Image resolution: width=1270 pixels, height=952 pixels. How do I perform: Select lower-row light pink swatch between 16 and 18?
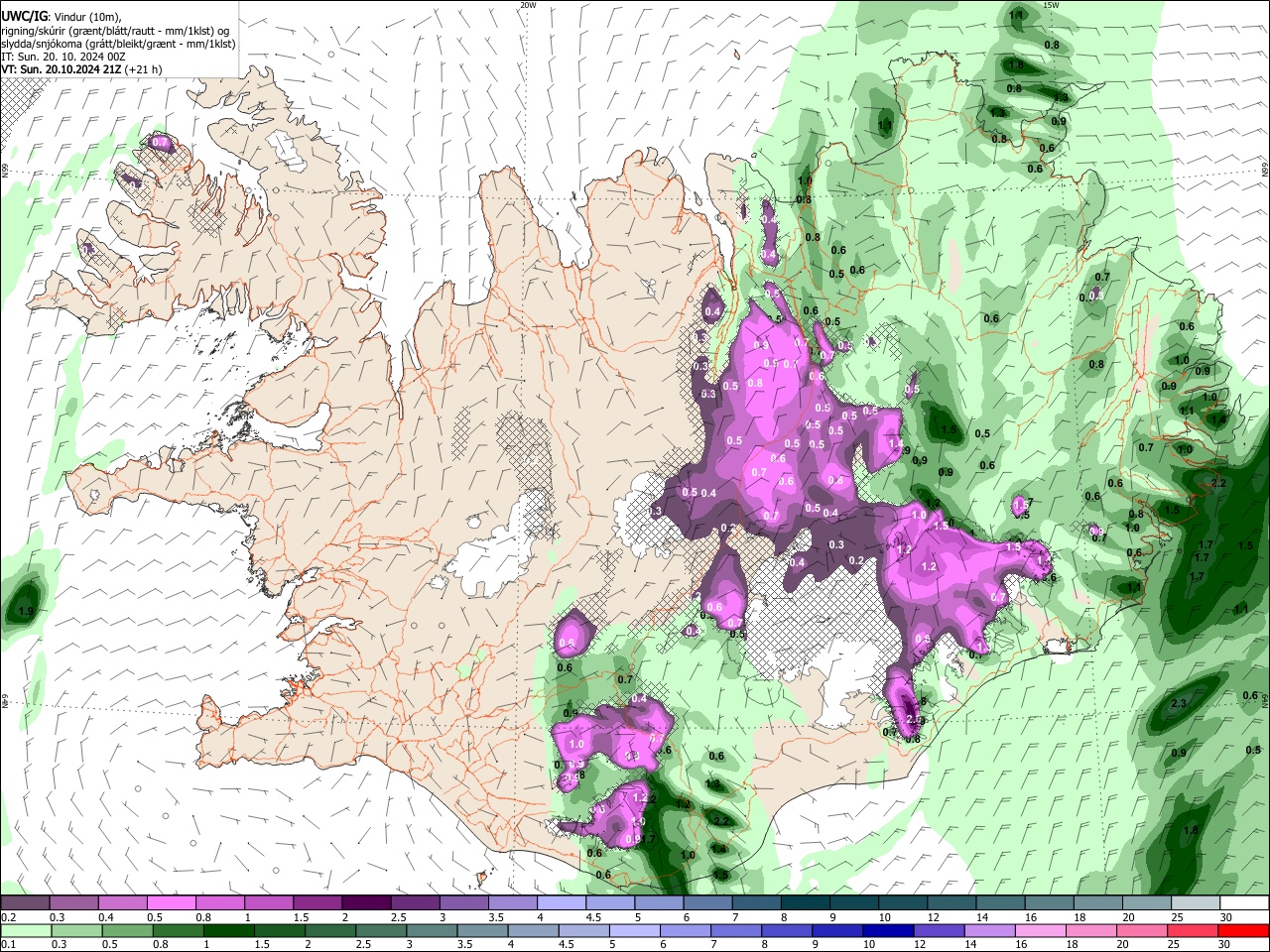click(x=1040, y=931)
